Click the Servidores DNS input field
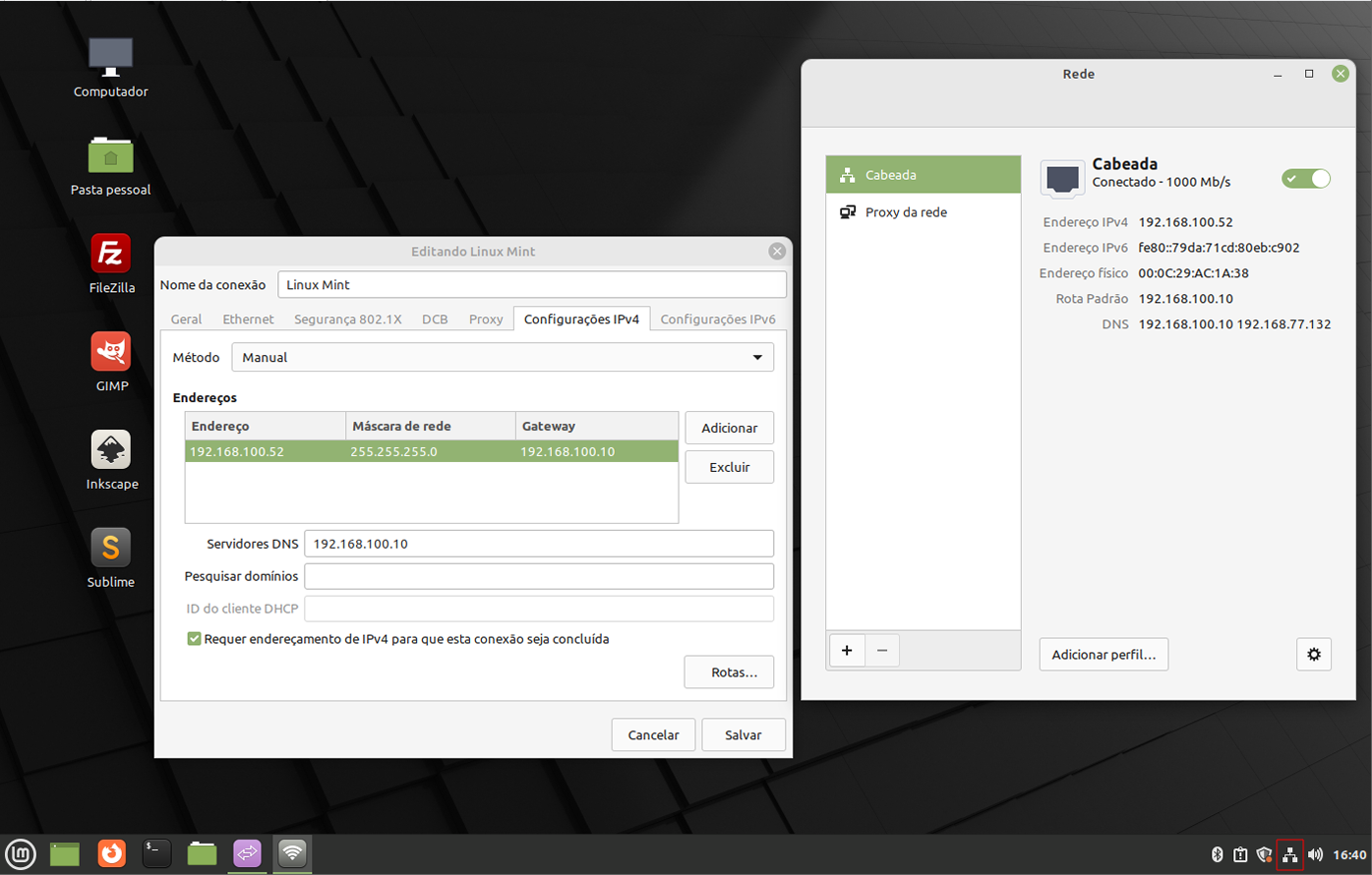This screenshot has width=1372, height=875. point(538,544)
